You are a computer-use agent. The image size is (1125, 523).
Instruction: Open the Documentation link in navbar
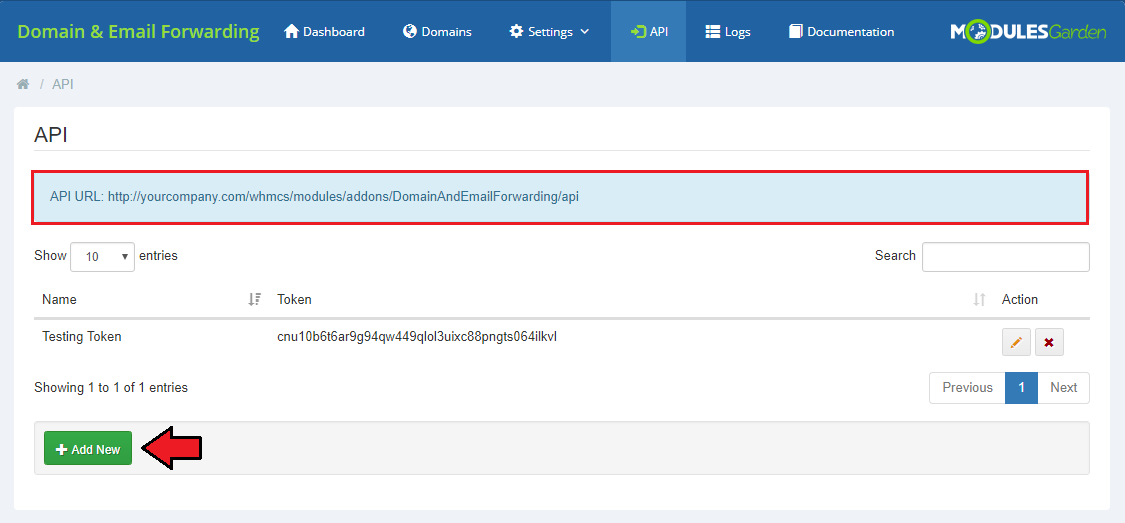point(841,32)
